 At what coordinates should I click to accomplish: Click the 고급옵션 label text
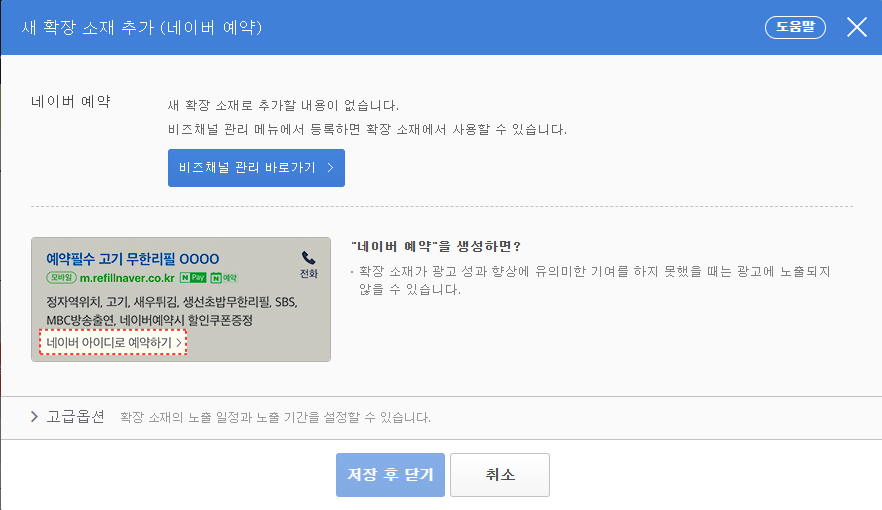coord(75,417)
